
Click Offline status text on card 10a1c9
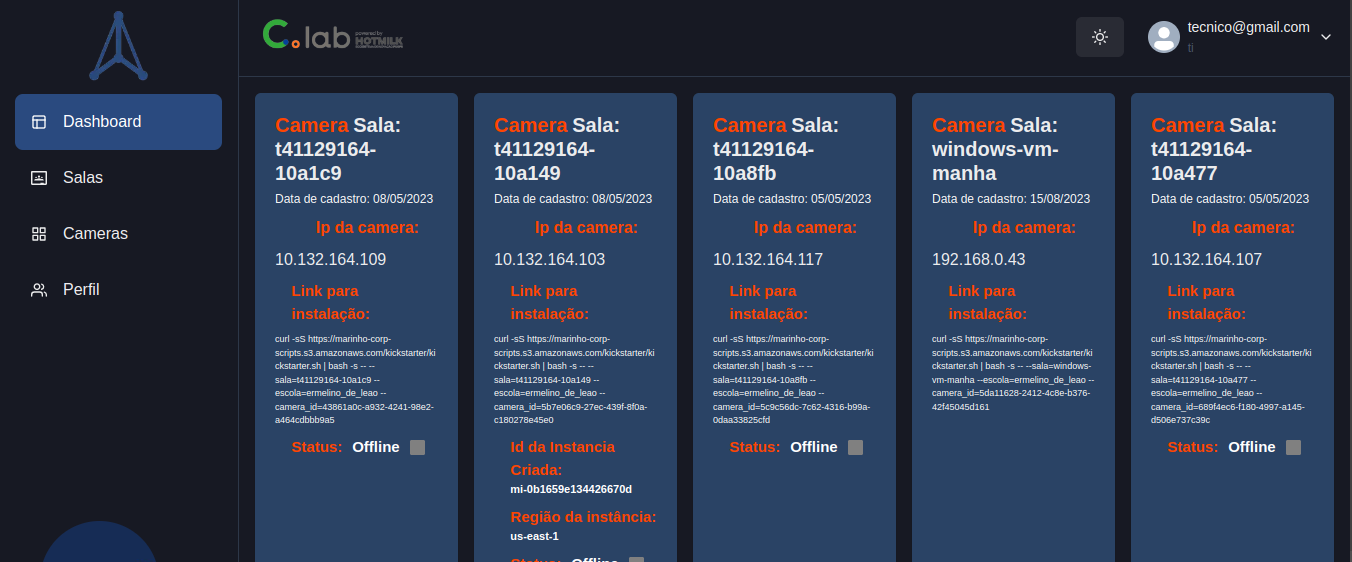(376, 447)
